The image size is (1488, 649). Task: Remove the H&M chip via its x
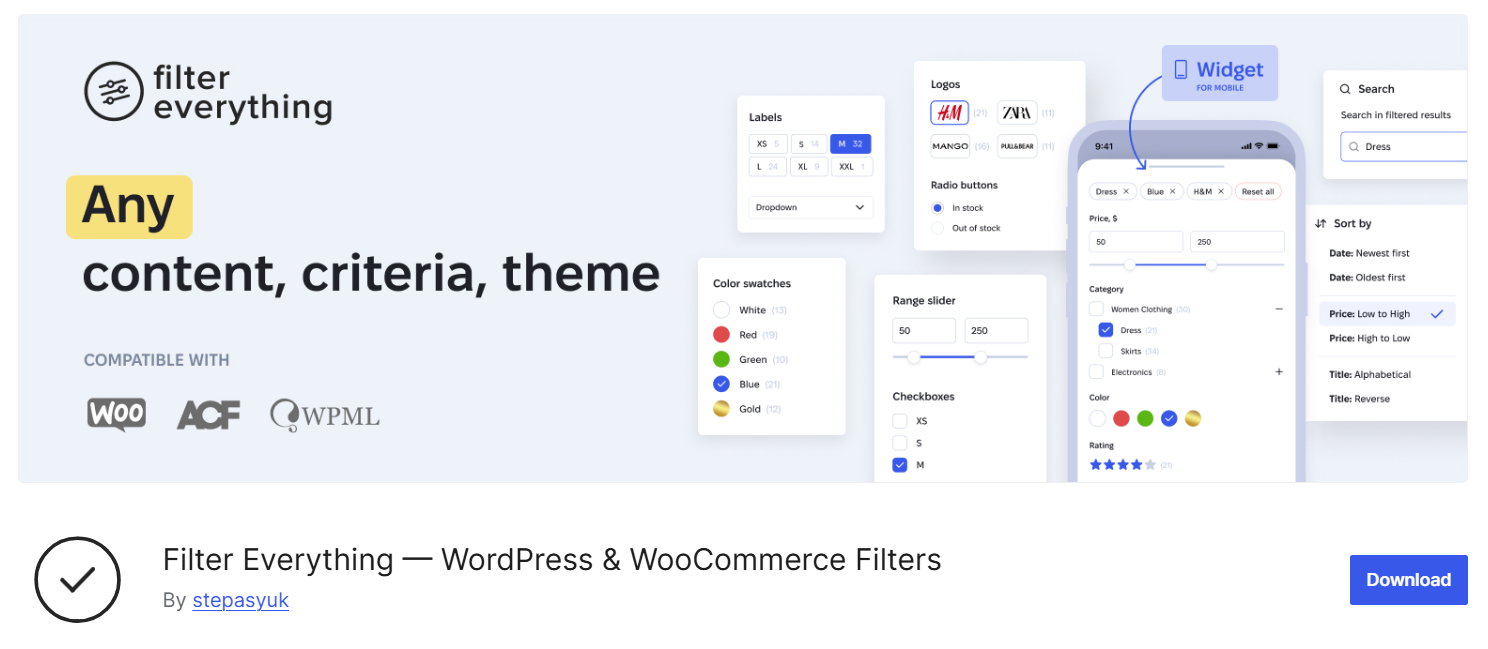1221,191
